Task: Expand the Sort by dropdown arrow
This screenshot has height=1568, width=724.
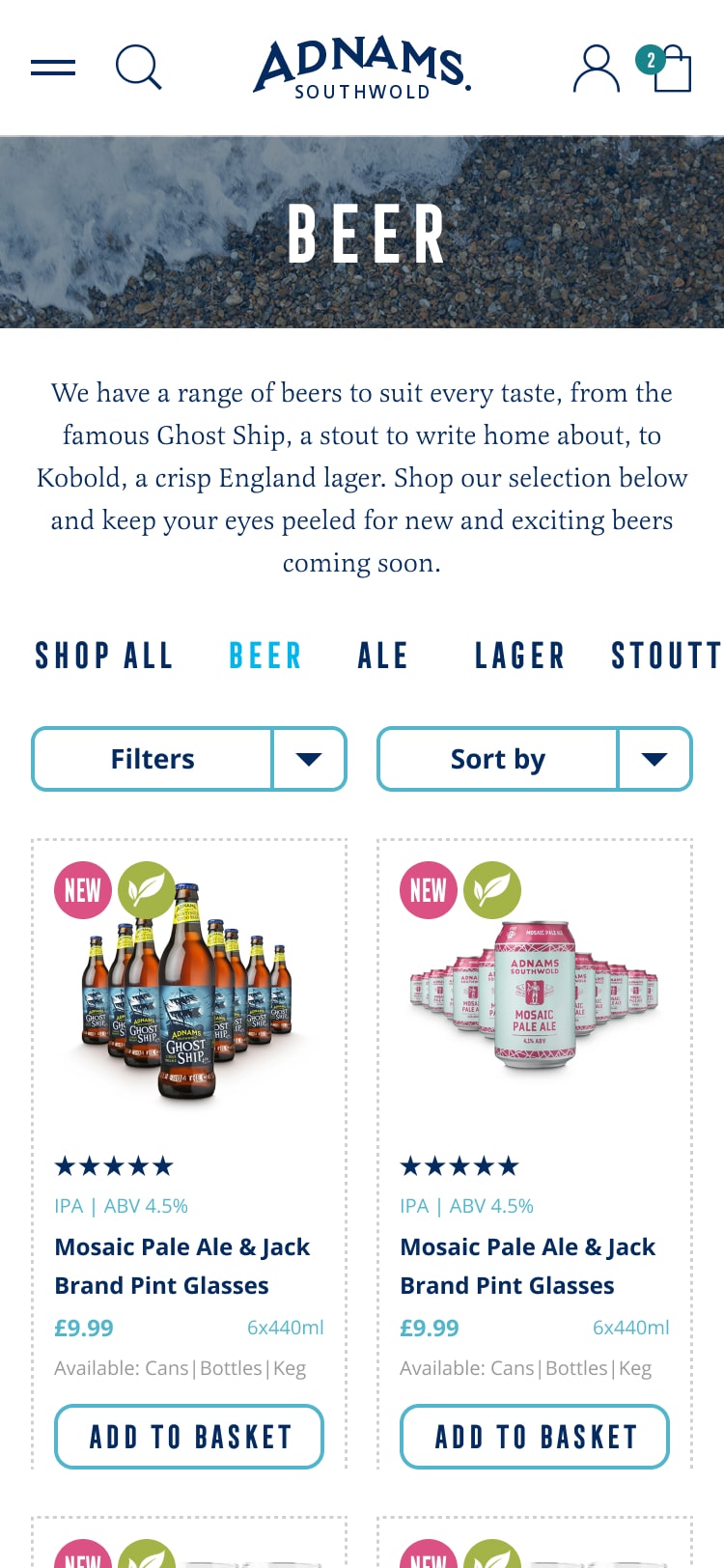Action: [x=654, y=759]
